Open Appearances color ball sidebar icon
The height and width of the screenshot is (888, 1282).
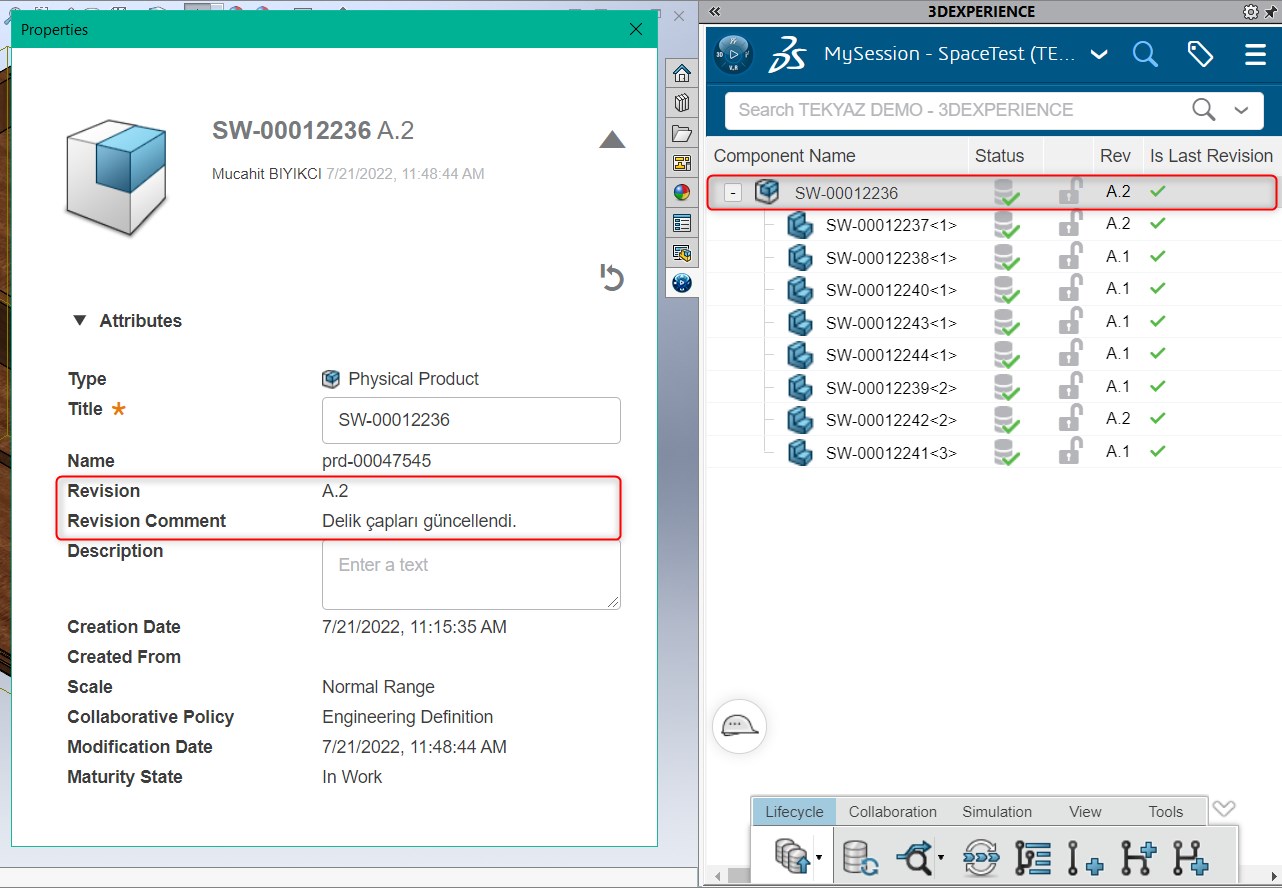pos(682,193)
